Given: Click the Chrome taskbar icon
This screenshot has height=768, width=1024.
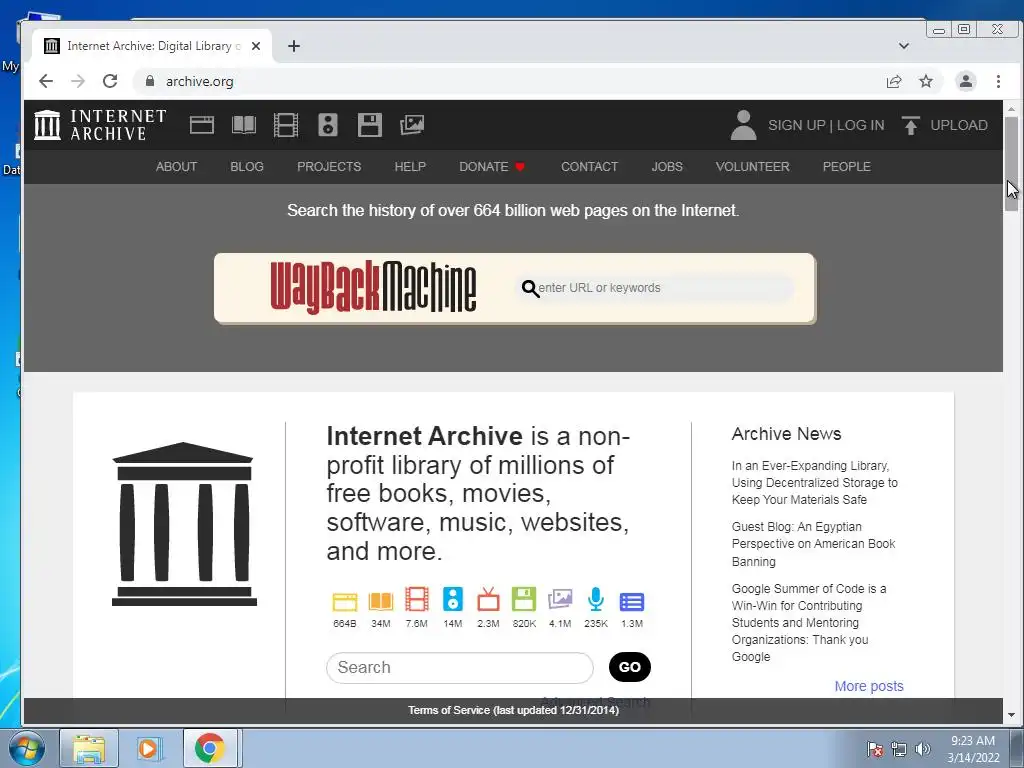Looking at the screenshot, I should coord(210,748).
